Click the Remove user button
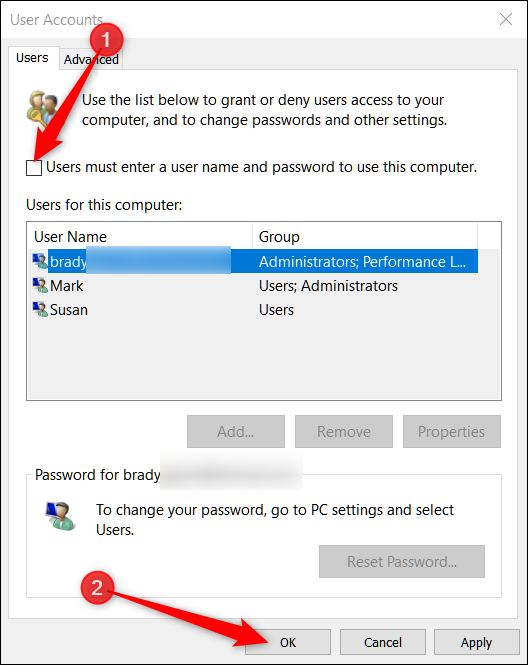This screenshot has height=665, width=528. (x=344, y=431)
